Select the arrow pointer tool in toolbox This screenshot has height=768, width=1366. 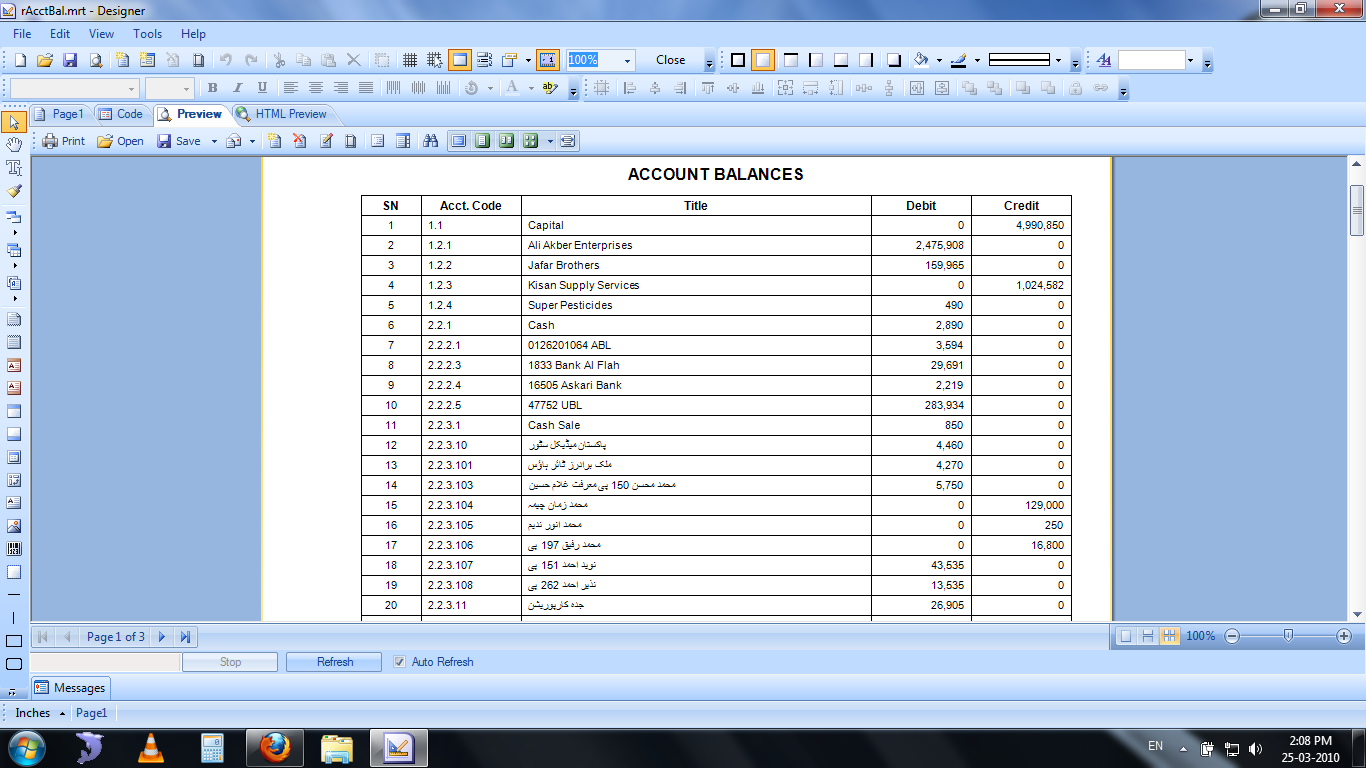[14, 123]
